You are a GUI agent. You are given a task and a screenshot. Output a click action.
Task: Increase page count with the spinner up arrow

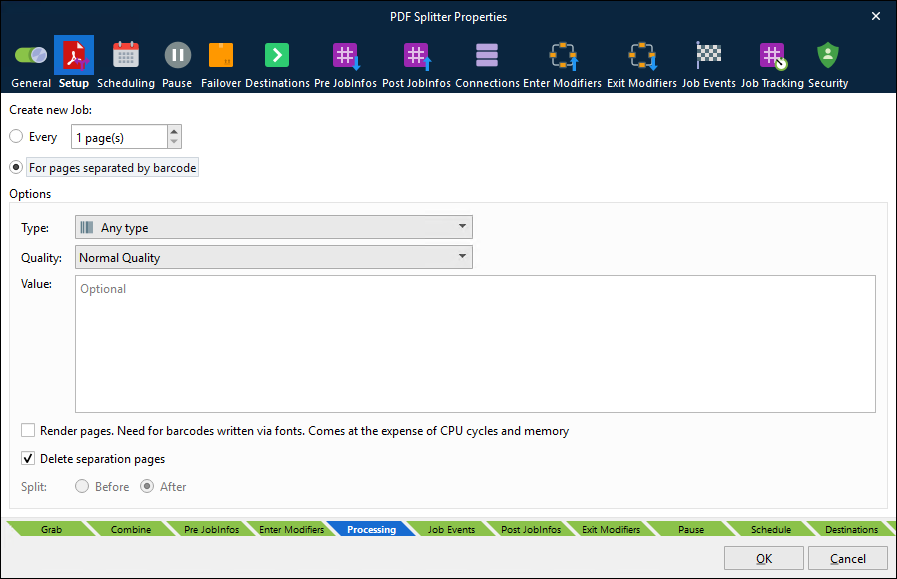coord(174,132)
